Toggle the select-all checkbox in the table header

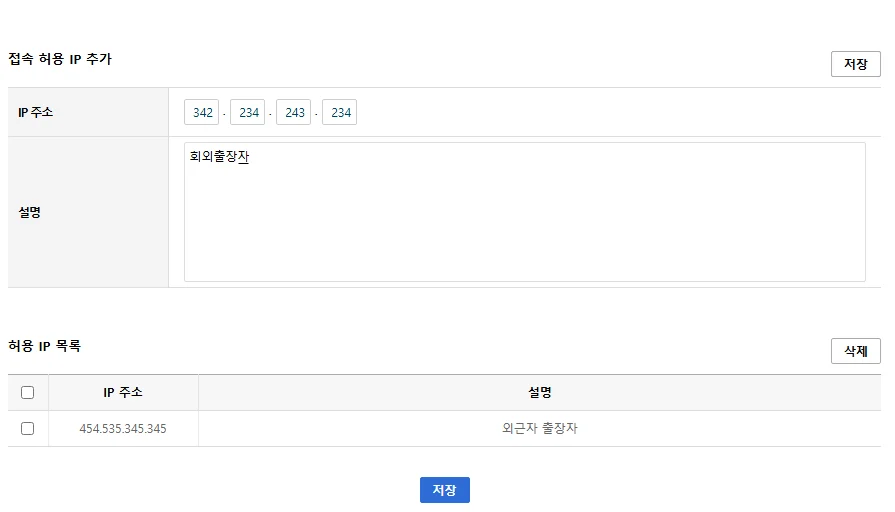28,393
